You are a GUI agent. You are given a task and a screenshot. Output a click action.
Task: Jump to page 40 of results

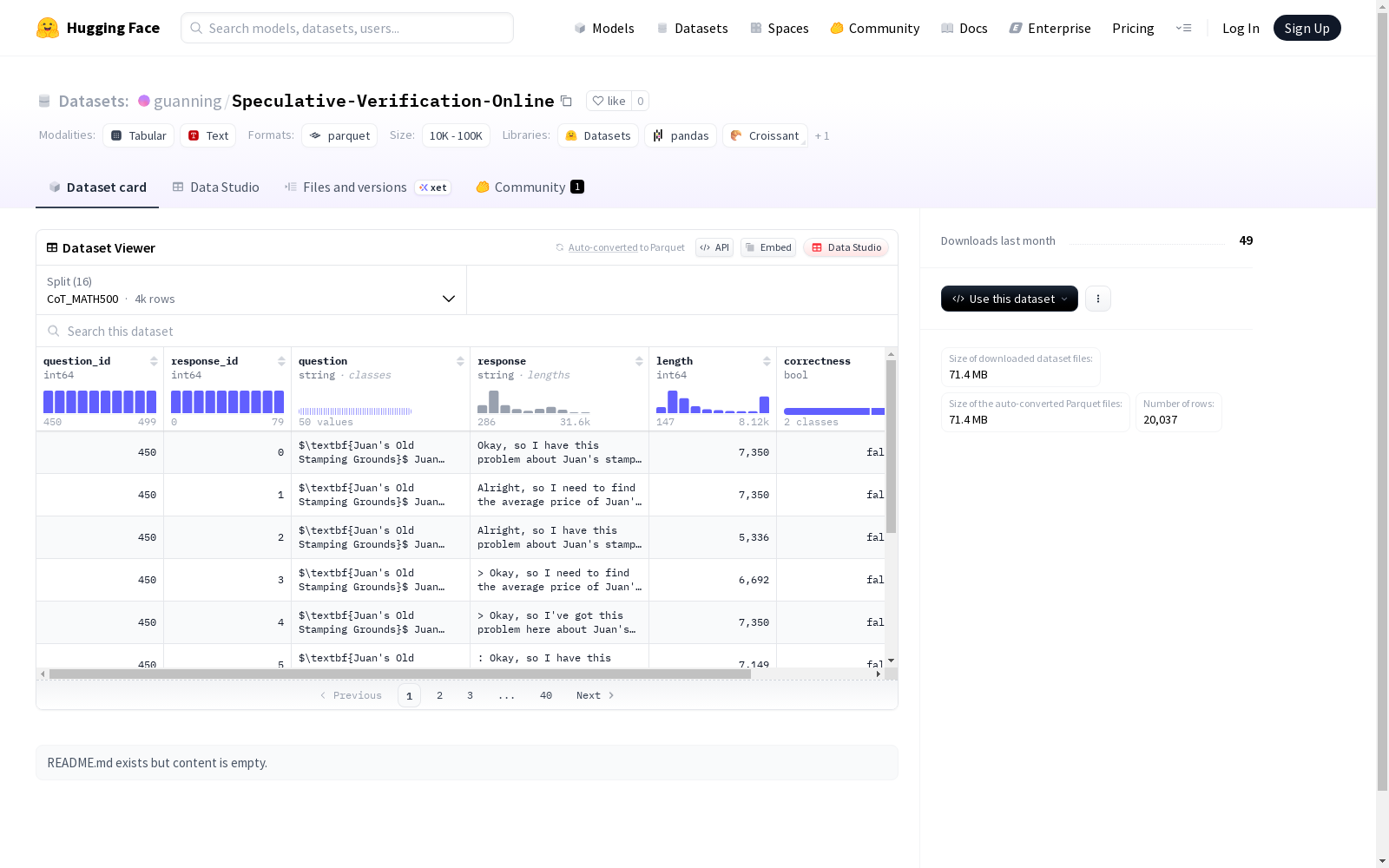point(546,695)
